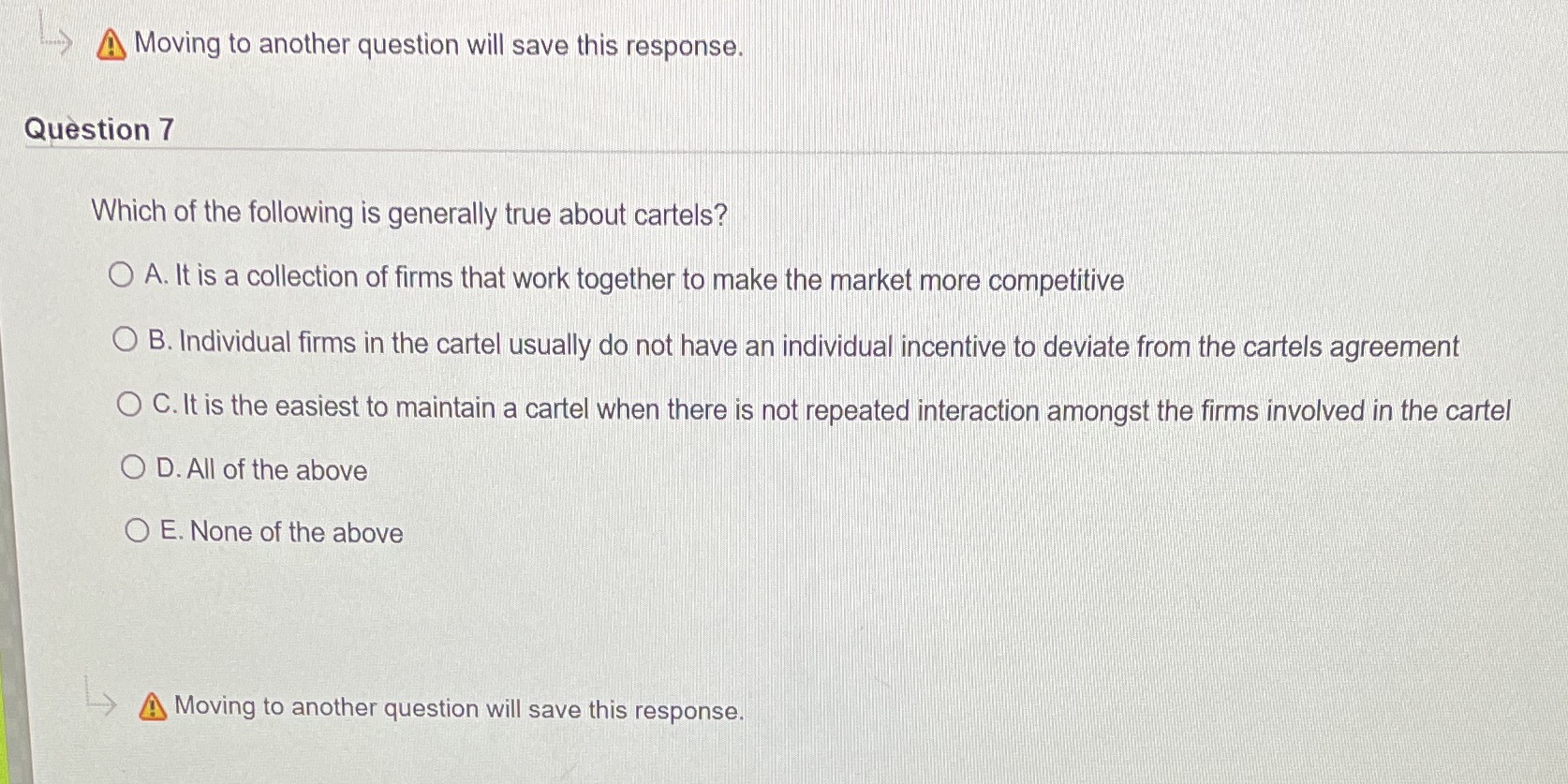
Task: Click the 'All of the above' text
Action: tap(261, 469)
